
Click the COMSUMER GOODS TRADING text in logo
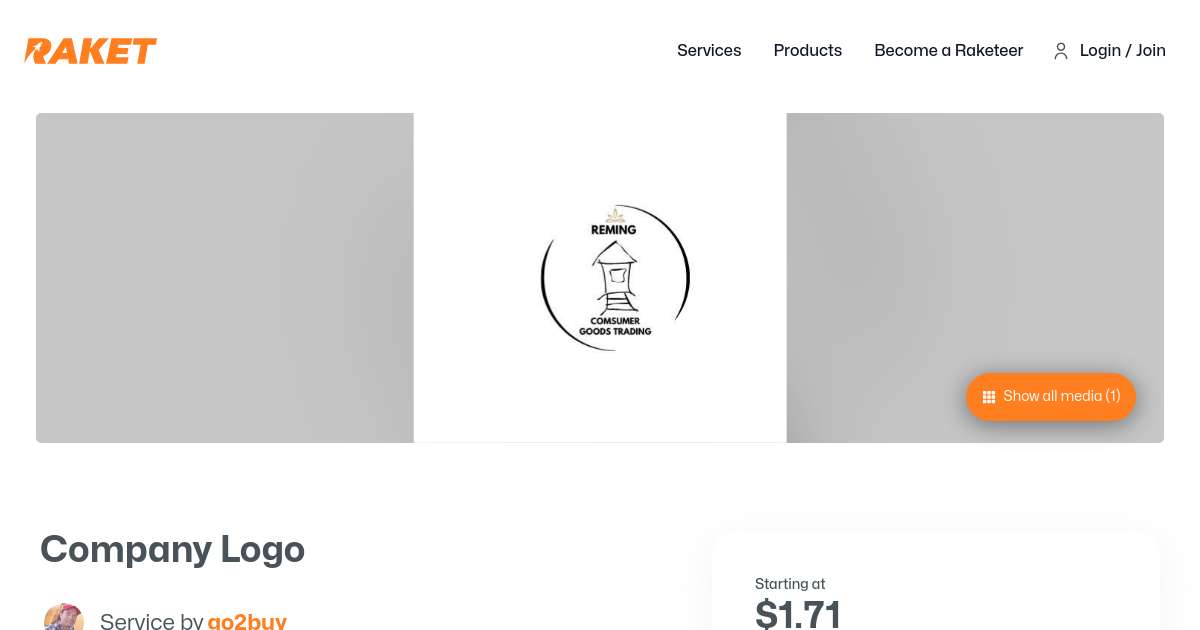pos(615,326)
